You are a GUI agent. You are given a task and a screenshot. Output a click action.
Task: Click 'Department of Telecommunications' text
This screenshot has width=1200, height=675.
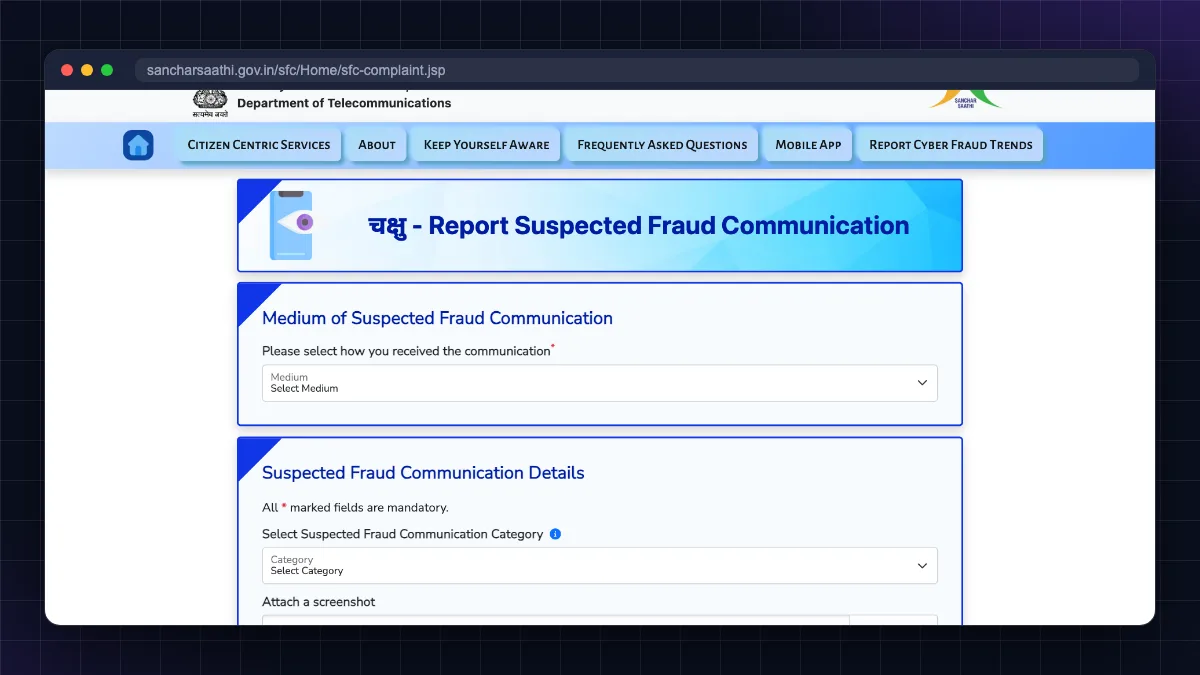click(x=344, y=103)
